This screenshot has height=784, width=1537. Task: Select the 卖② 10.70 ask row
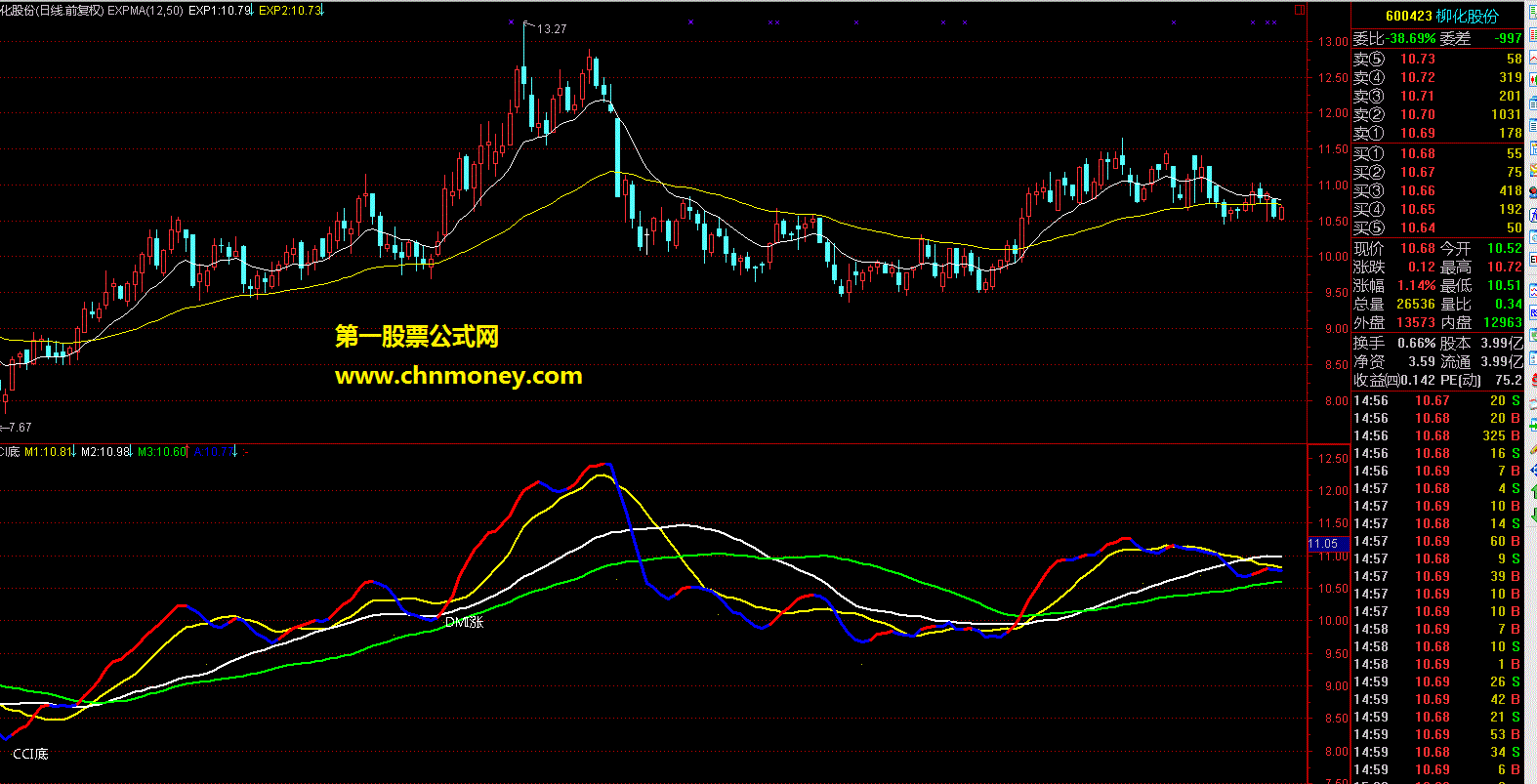point(1437,114)
